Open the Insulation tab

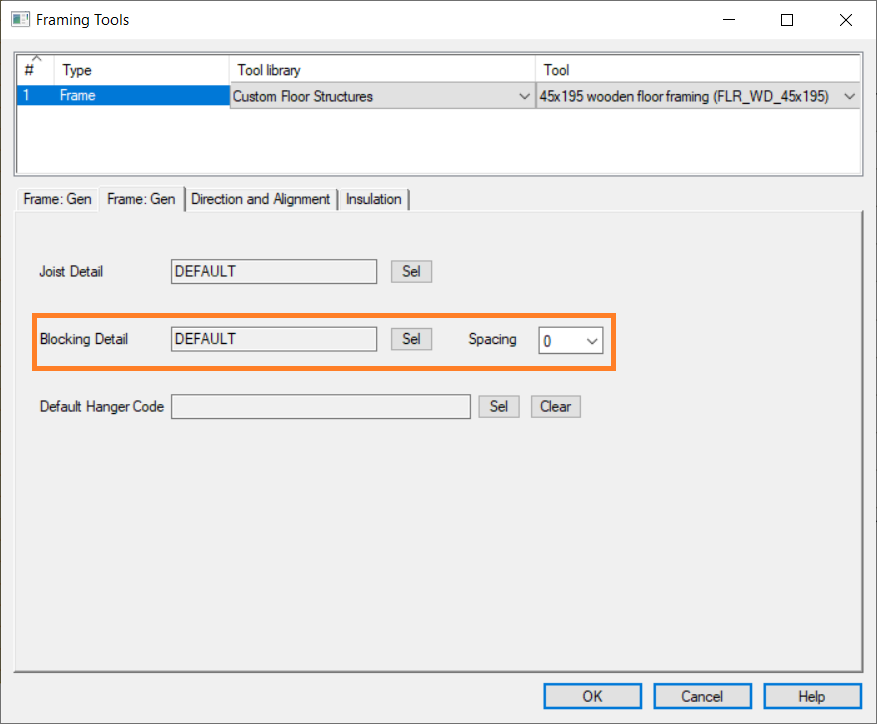(373, 199)
